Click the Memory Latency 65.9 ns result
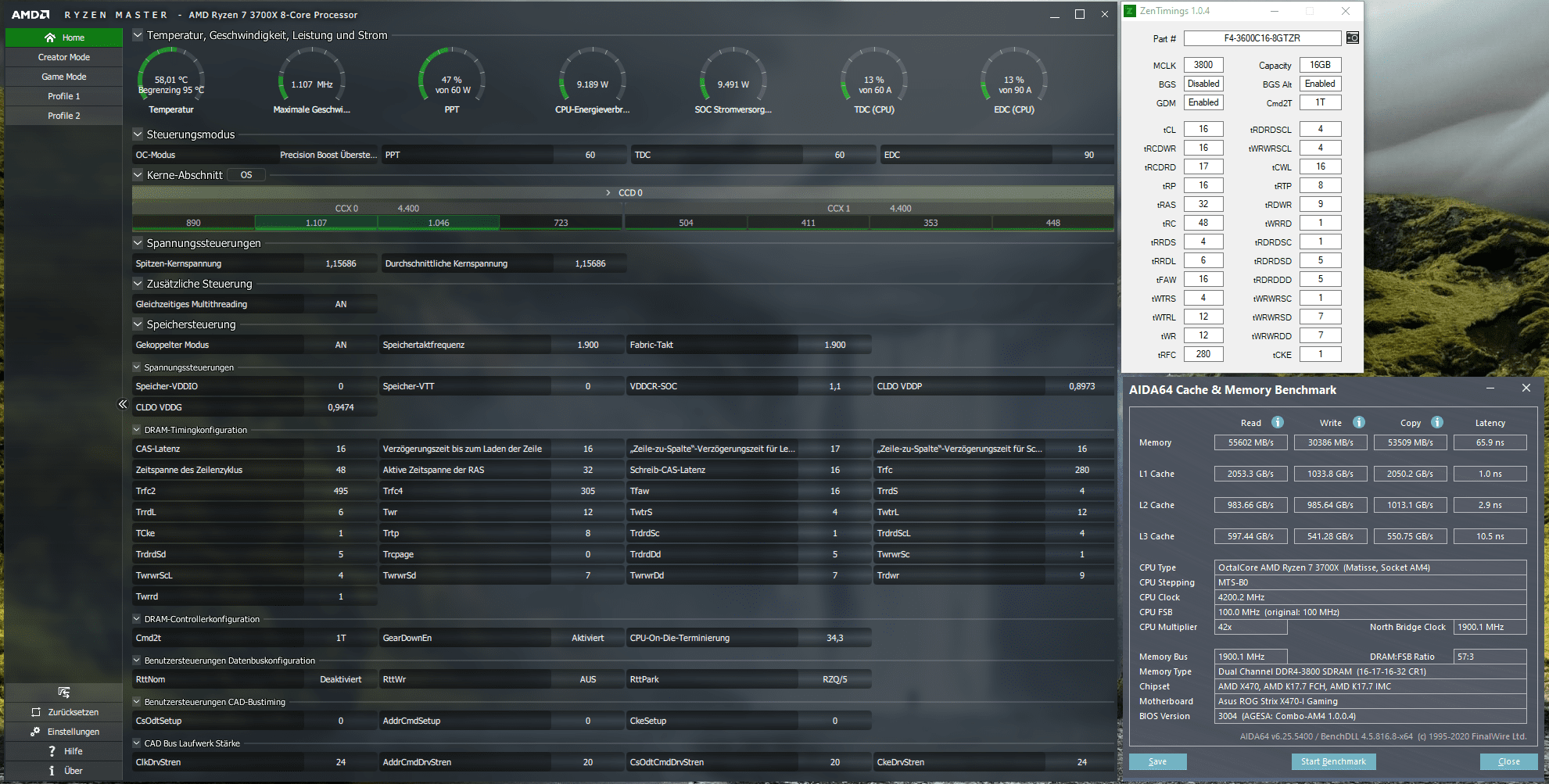The height and width of the screenshot is (784, 1549). [1490, 442]
